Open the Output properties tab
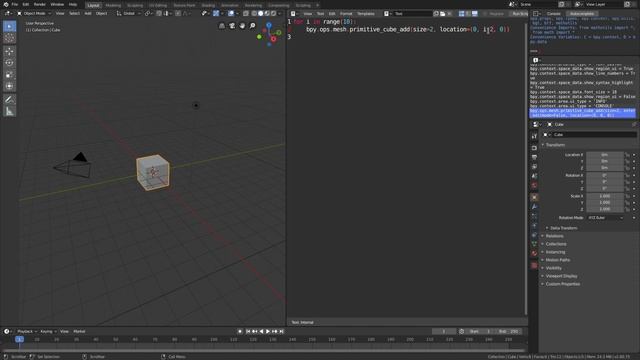This screenshot has width=640, height=360. click(534, 157)
